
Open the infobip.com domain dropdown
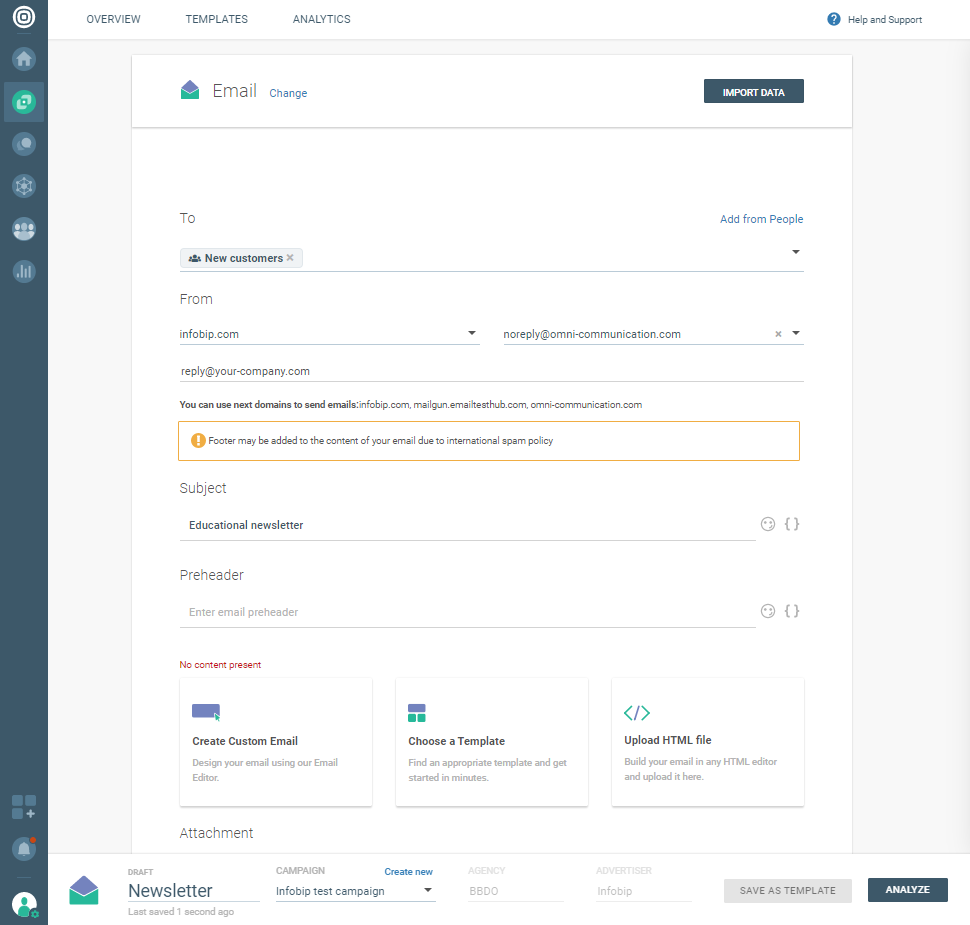point(473,334)
